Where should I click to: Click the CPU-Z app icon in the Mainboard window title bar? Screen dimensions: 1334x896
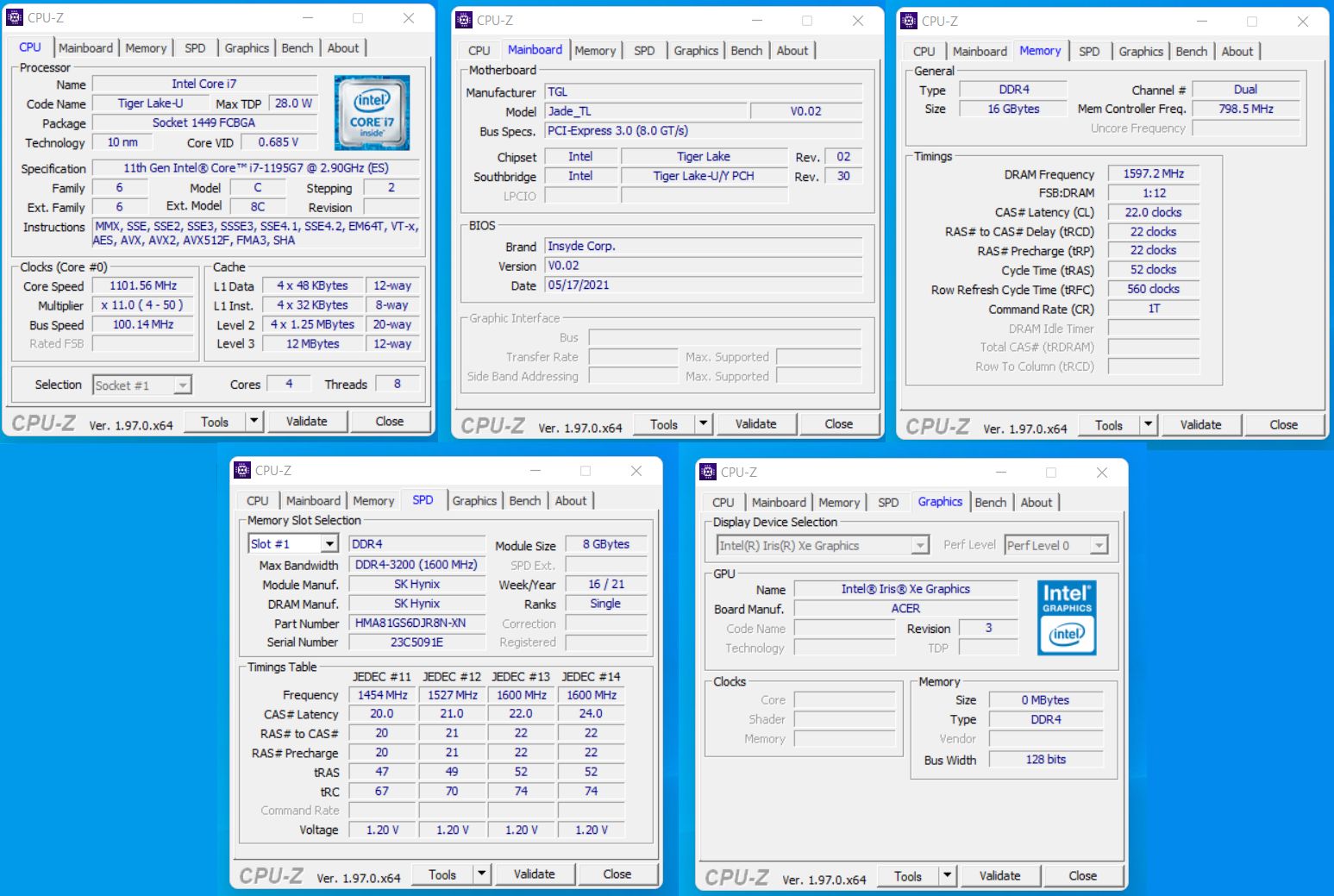tap(464, 20)
